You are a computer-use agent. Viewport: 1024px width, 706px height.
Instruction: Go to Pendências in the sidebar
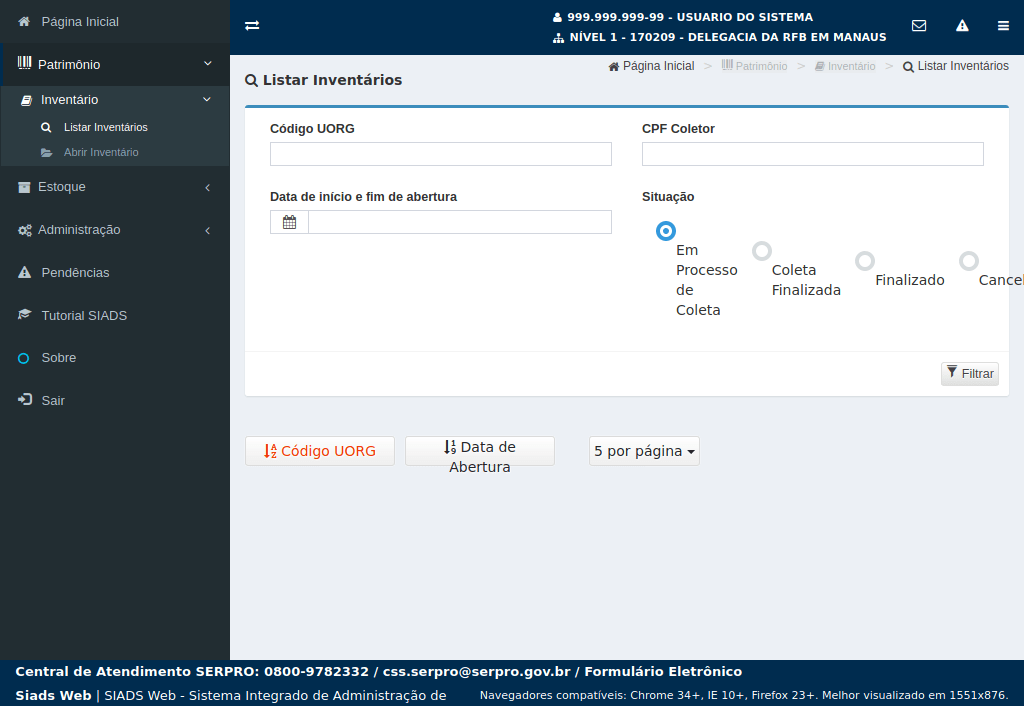click(x=75, y=272)
